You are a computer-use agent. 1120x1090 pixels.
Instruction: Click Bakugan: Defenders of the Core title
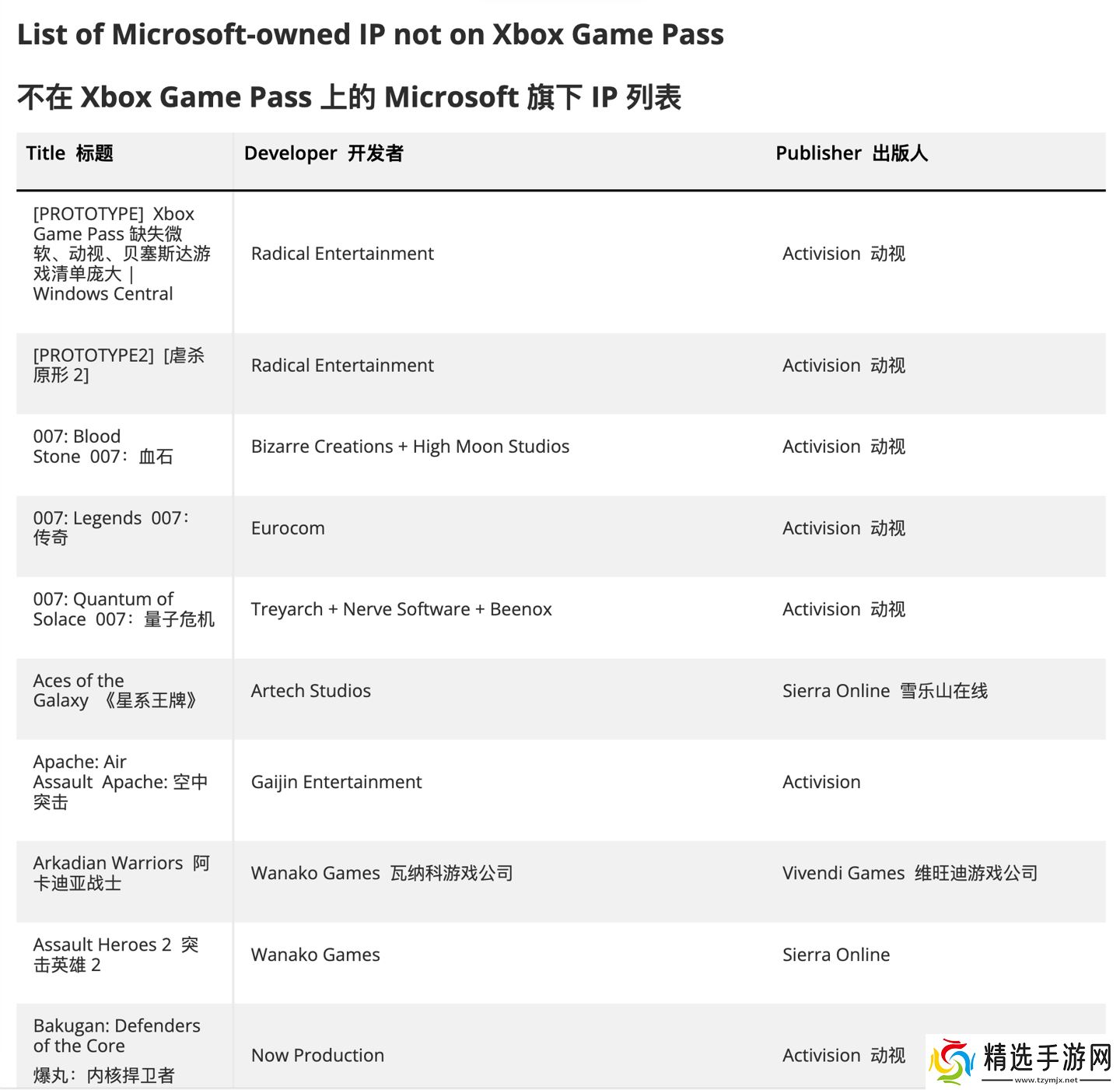click(x=117, y=1036)
